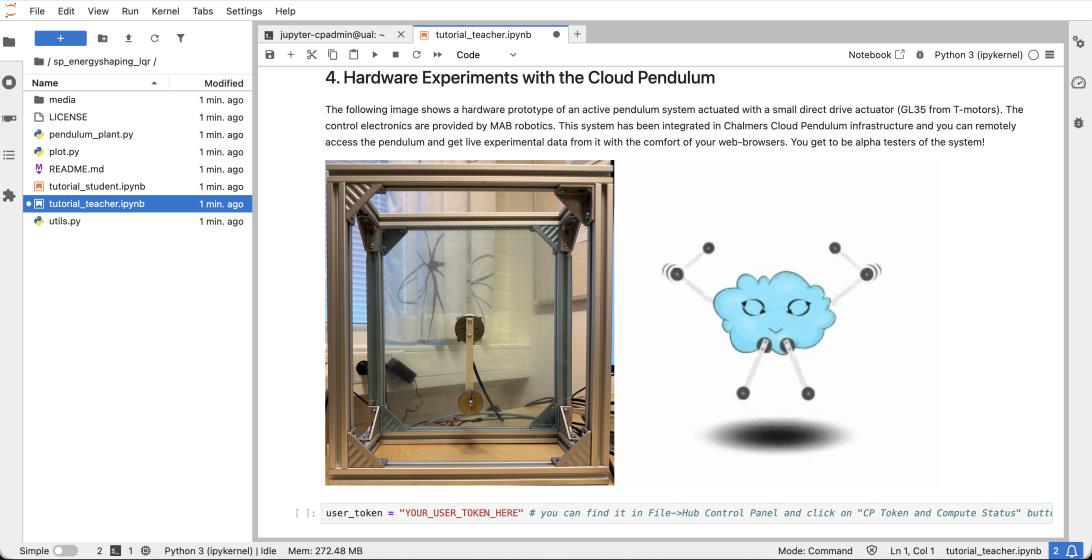Select utils.py in file list
Image resolution: width=1092 pixels, height=560 pixels.
click(x=138, y=221)
